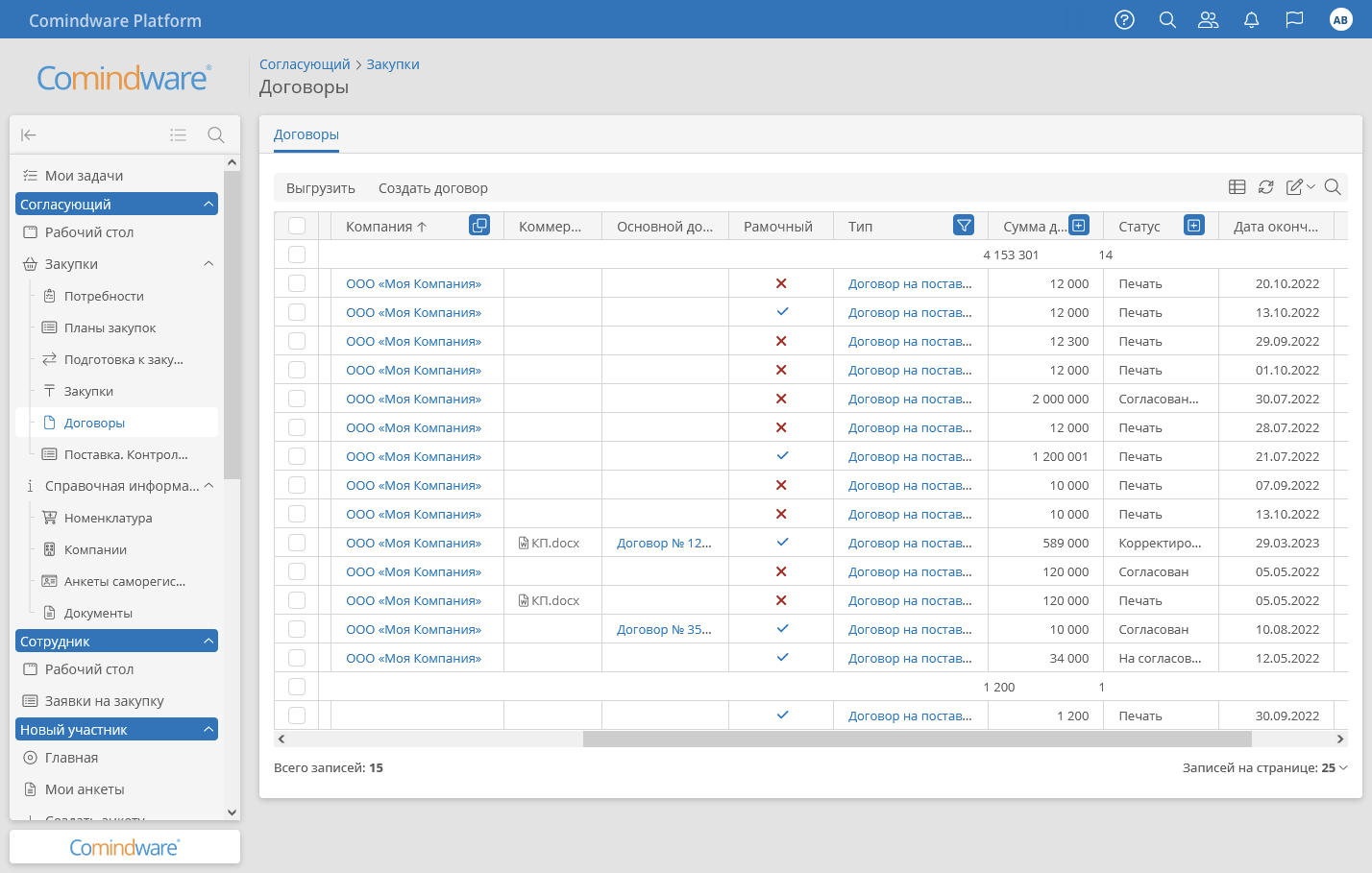Screen dimensions: 1372x873
Task: Refresh the contracts table
Action: click(1266, 187)
